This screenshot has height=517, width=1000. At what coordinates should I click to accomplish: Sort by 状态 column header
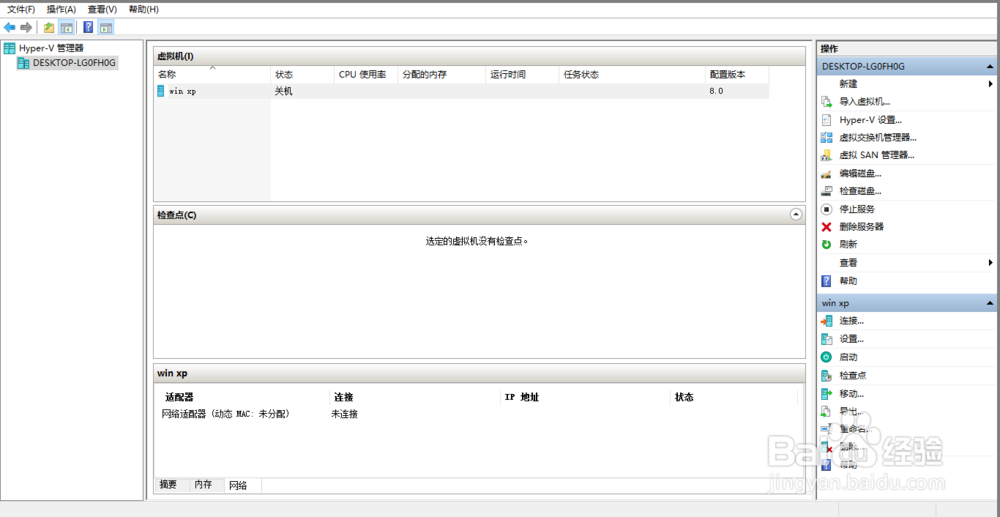click(x=302, y=75)
